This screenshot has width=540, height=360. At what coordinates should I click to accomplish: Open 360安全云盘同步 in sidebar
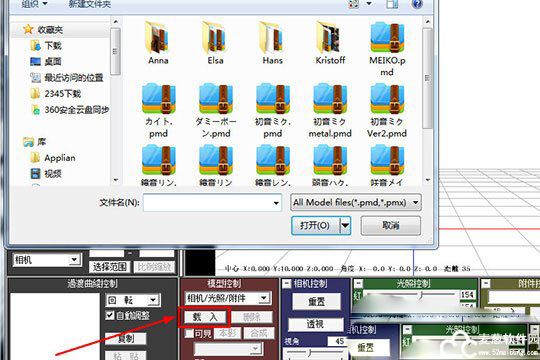point(70,110)
